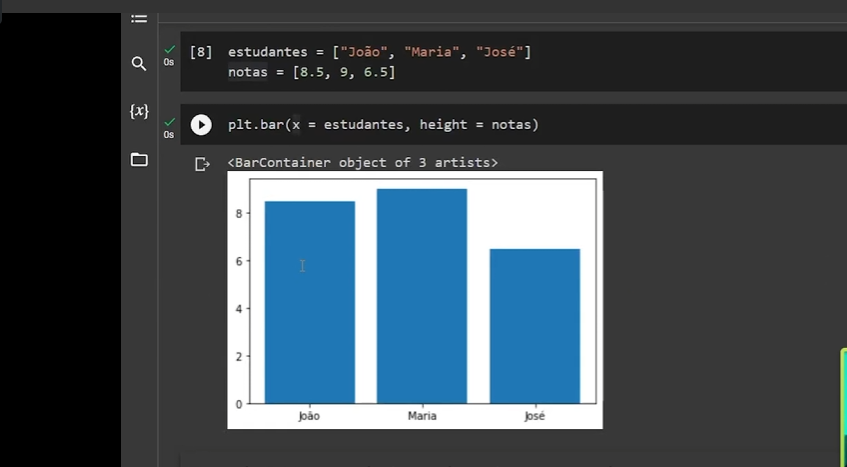Click the "Maria" string in the code
The image size is (847, 467).
pos(432,52)
